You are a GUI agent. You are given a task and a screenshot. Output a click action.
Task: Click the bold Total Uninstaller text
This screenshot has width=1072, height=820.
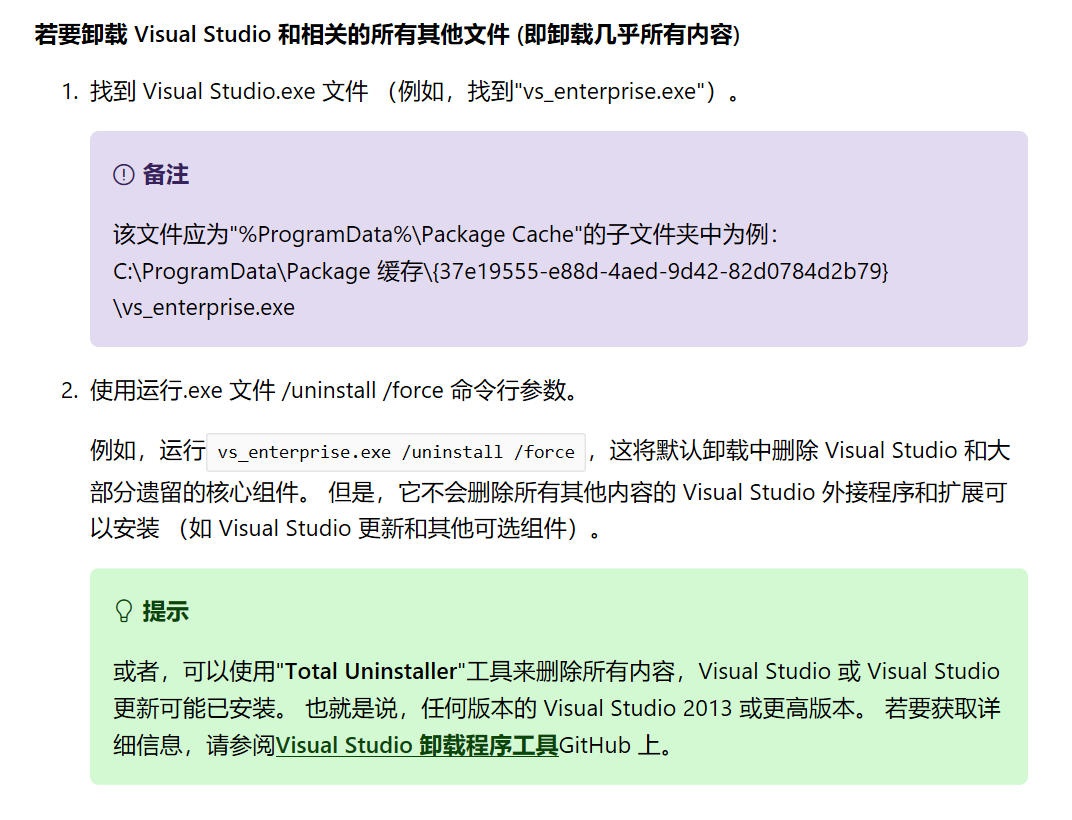(372, 671)
